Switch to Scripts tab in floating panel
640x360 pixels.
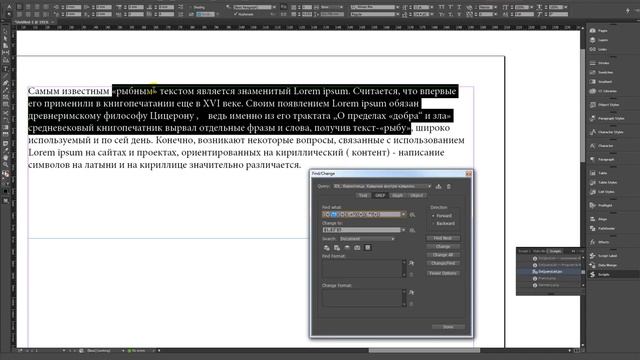[x=554, y=251]
